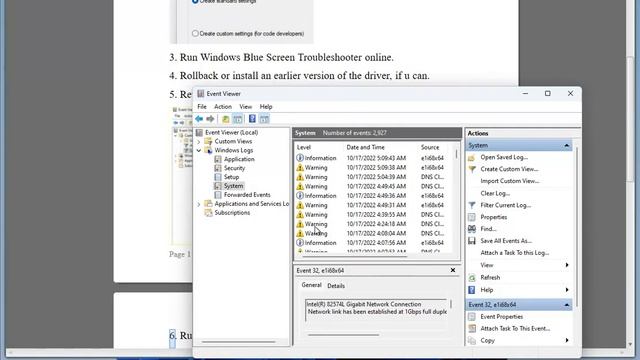Select the Event Viewer (Local) root node
The image size is (640, 360).
231,132
